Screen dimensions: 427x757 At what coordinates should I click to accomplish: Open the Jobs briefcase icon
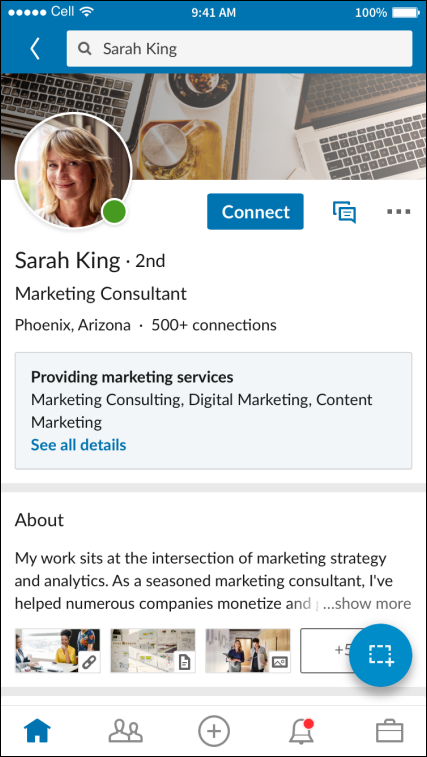click(390, 731)
